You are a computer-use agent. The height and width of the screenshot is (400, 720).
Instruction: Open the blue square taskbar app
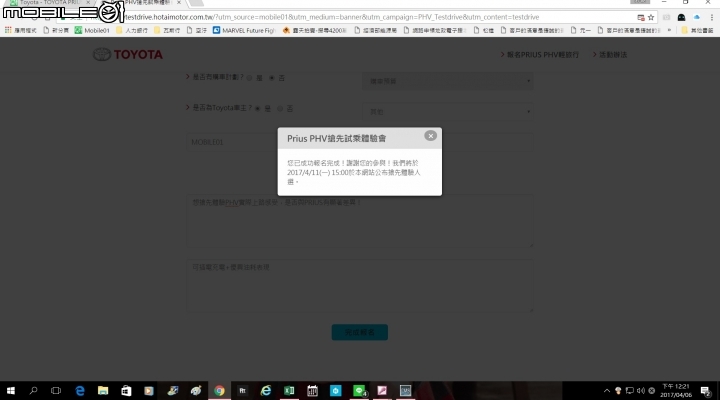coord(336,391)
